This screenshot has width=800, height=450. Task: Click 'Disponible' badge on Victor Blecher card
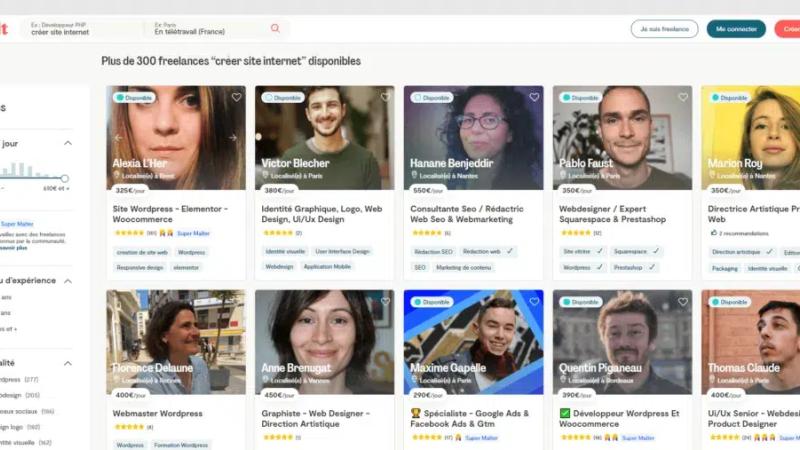283,97
